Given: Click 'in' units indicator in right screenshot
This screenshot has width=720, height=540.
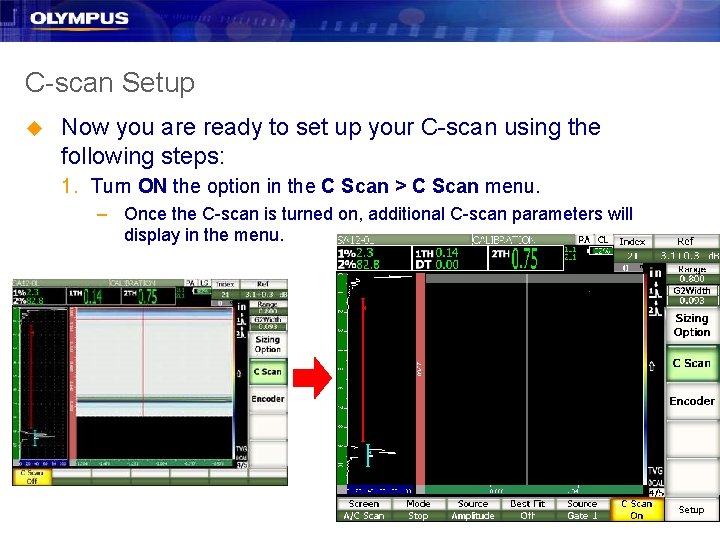Looking at the screenshot, I should coord(655,273).
